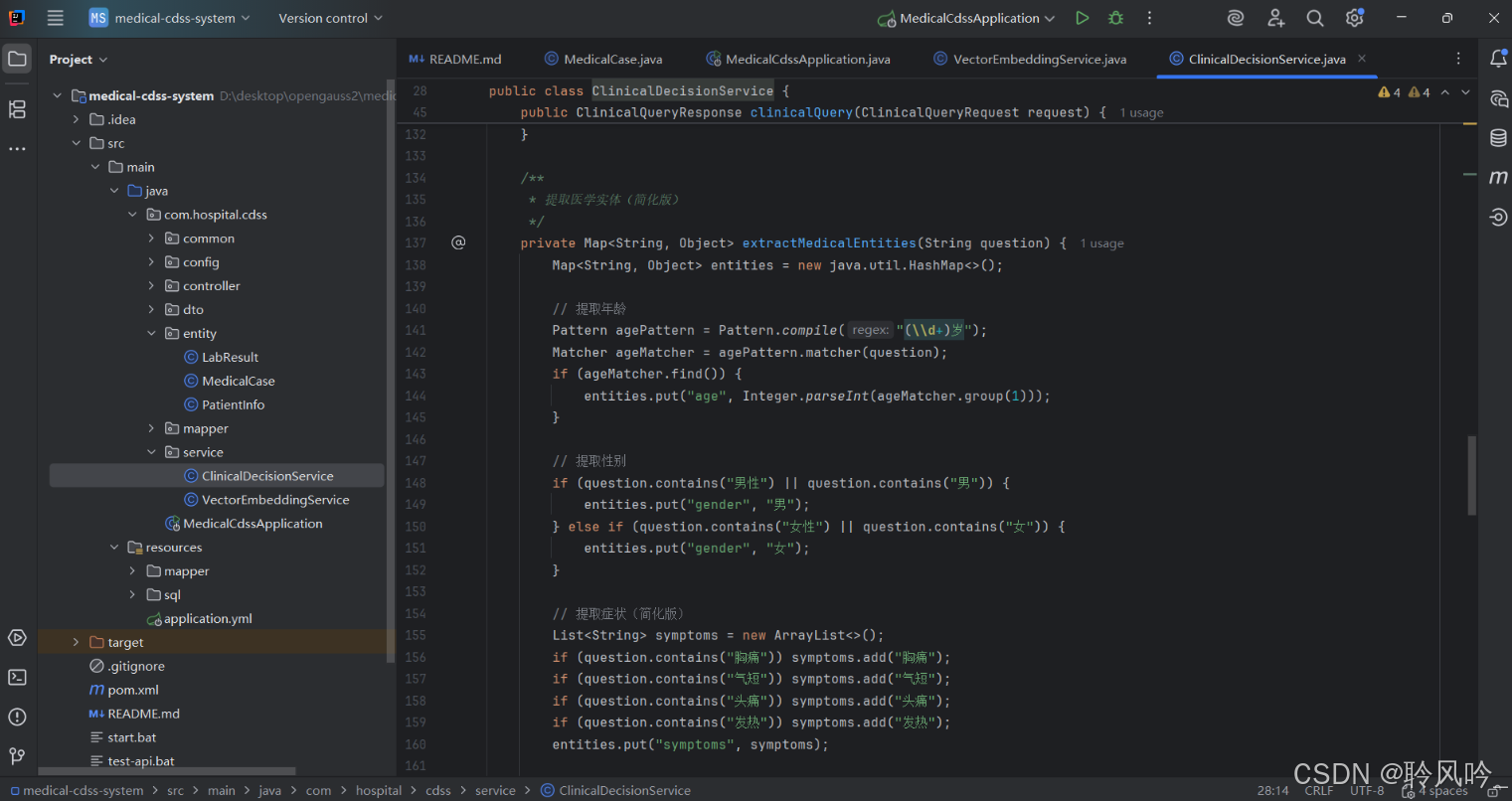Open More tool windows ellipsis on the left sidebar
The height and width of the screenshot is (801, 1512).
tap(18, 148)
